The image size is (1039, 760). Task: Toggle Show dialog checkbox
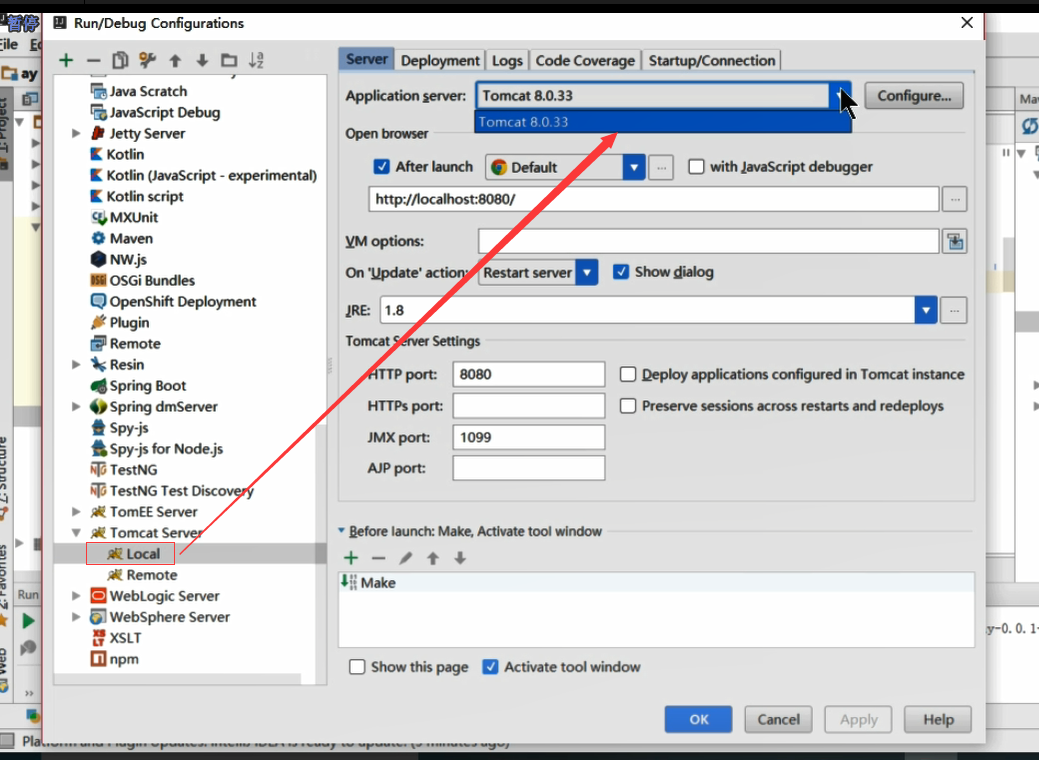tap(621, 272)
